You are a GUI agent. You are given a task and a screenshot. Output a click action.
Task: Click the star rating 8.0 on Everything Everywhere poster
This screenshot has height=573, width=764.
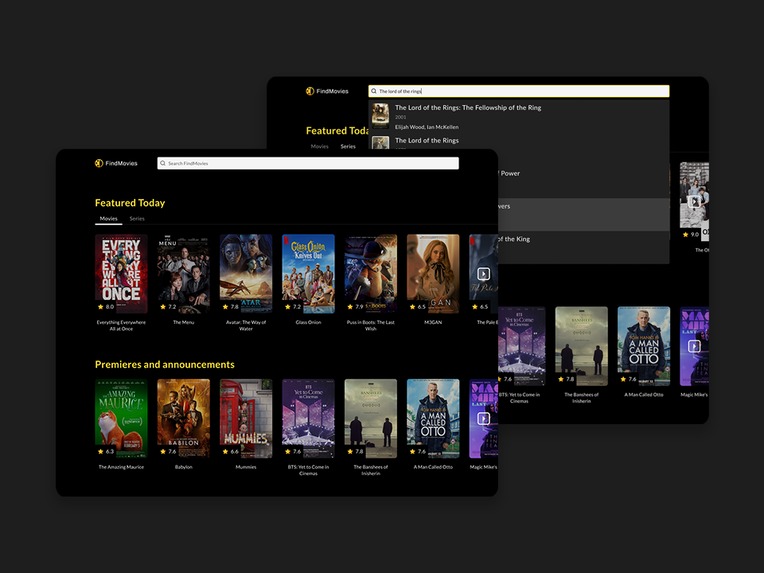[x=106, y=307]
